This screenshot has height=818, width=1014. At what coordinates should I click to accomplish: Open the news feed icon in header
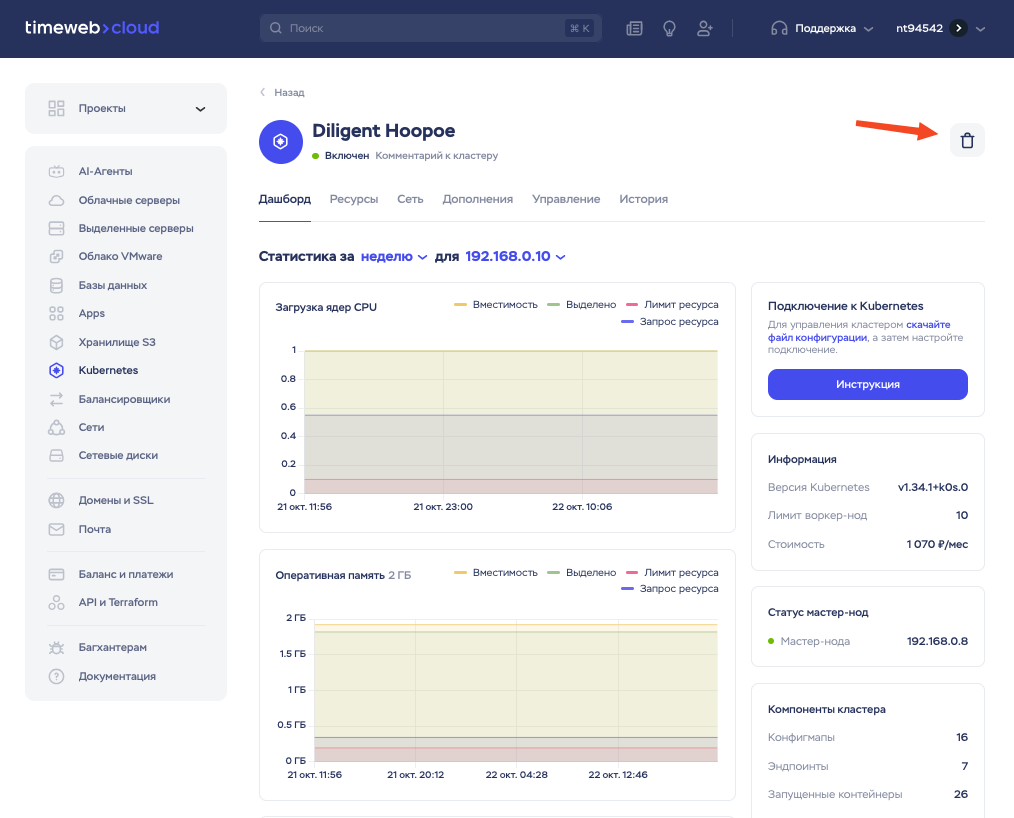point(634,29)
